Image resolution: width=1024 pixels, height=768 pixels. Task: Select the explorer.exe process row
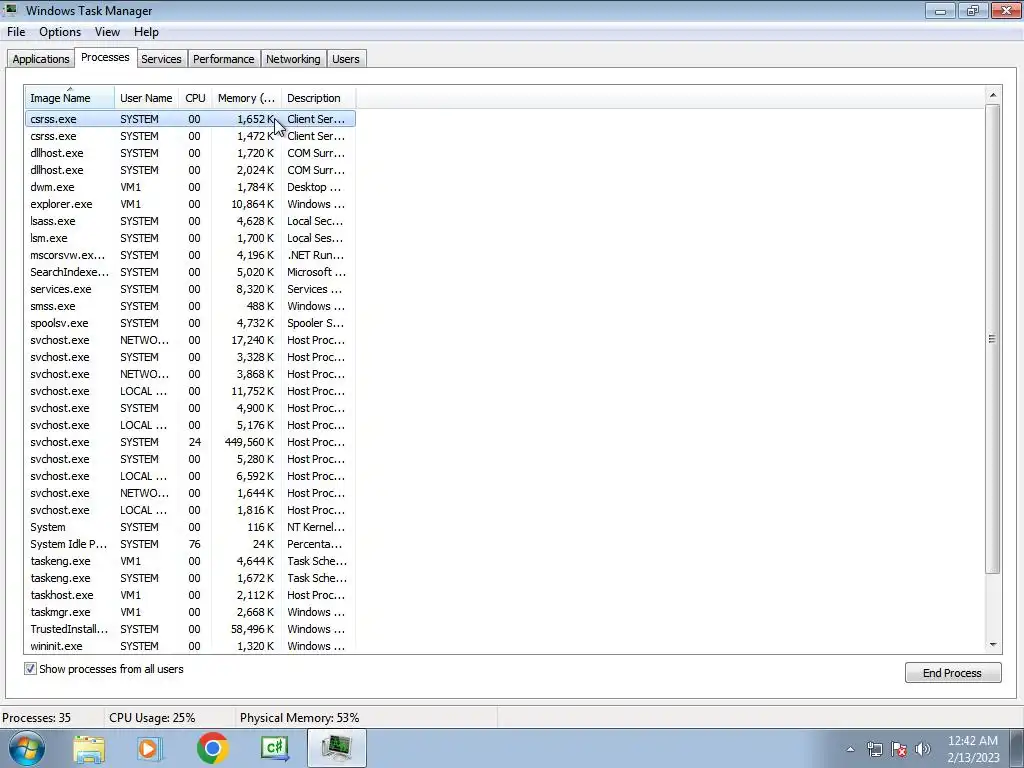tap(190, 204)
